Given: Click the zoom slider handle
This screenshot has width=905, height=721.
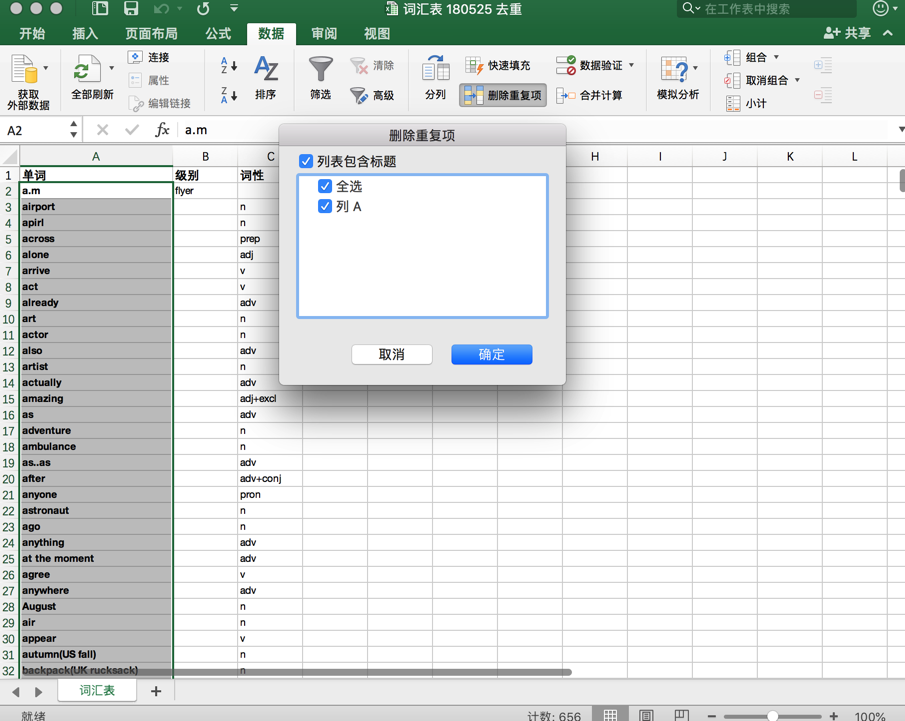Looking at the screenshot, I should point(773,716).
